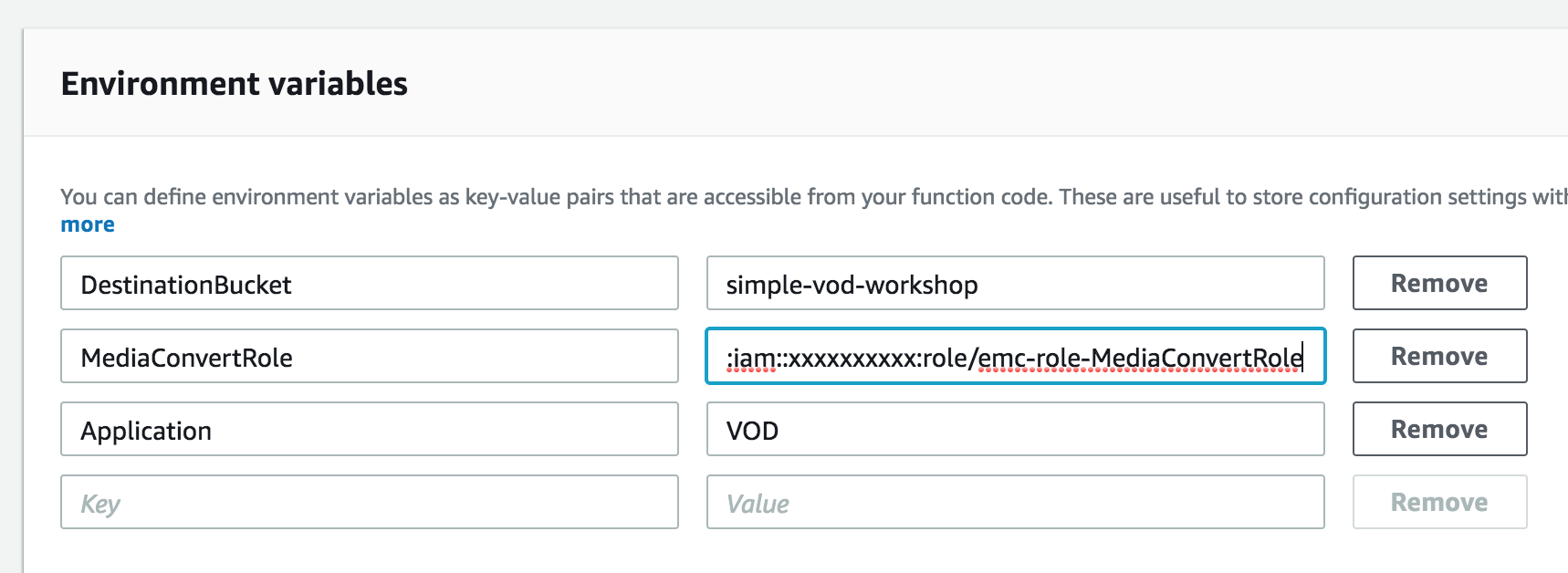The width and height of the screenshot is (1568, 573).
Task: Remove the DestinationBucket variable
Action: 1439,284
